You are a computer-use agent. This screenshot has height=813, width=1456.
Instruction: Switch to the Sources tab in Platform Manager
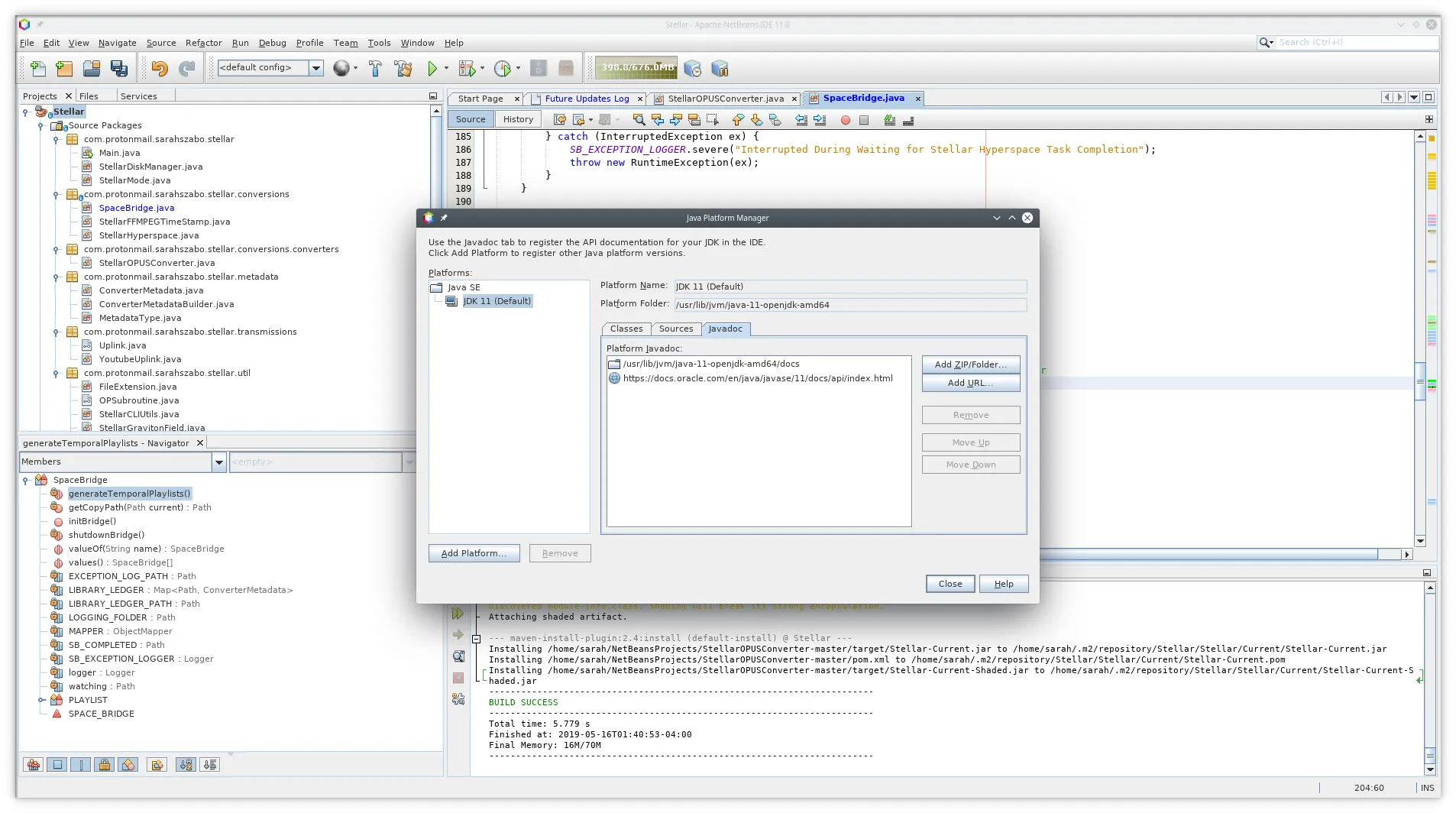675,329
